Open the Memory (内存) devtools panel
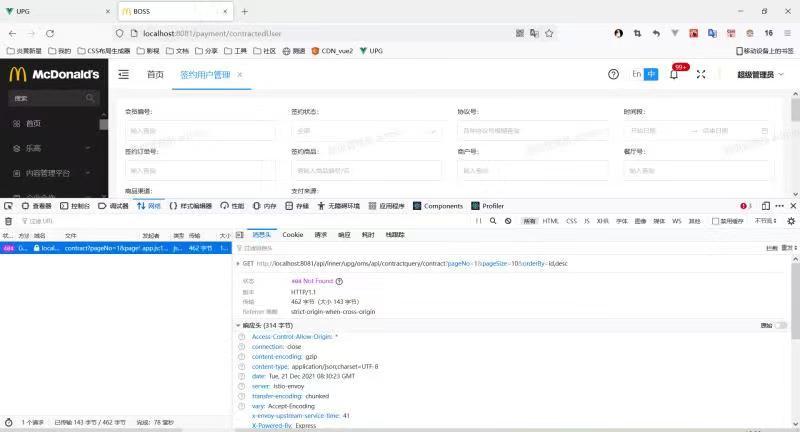The height and width of the screenshot is (432, 800). click(x=265, y=206)
